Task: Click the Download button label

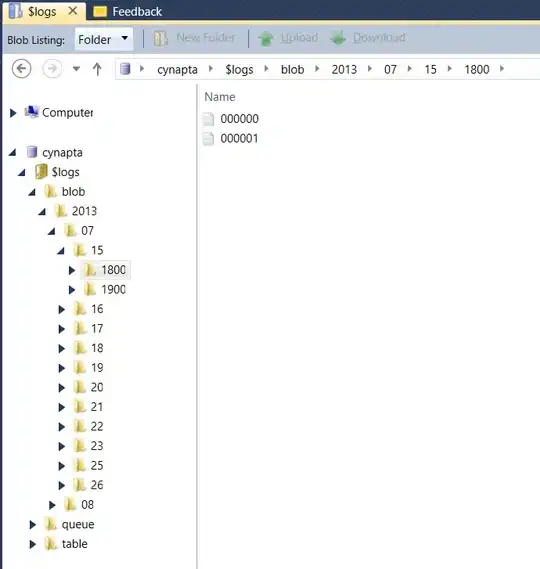Action: tap(379, 37)
